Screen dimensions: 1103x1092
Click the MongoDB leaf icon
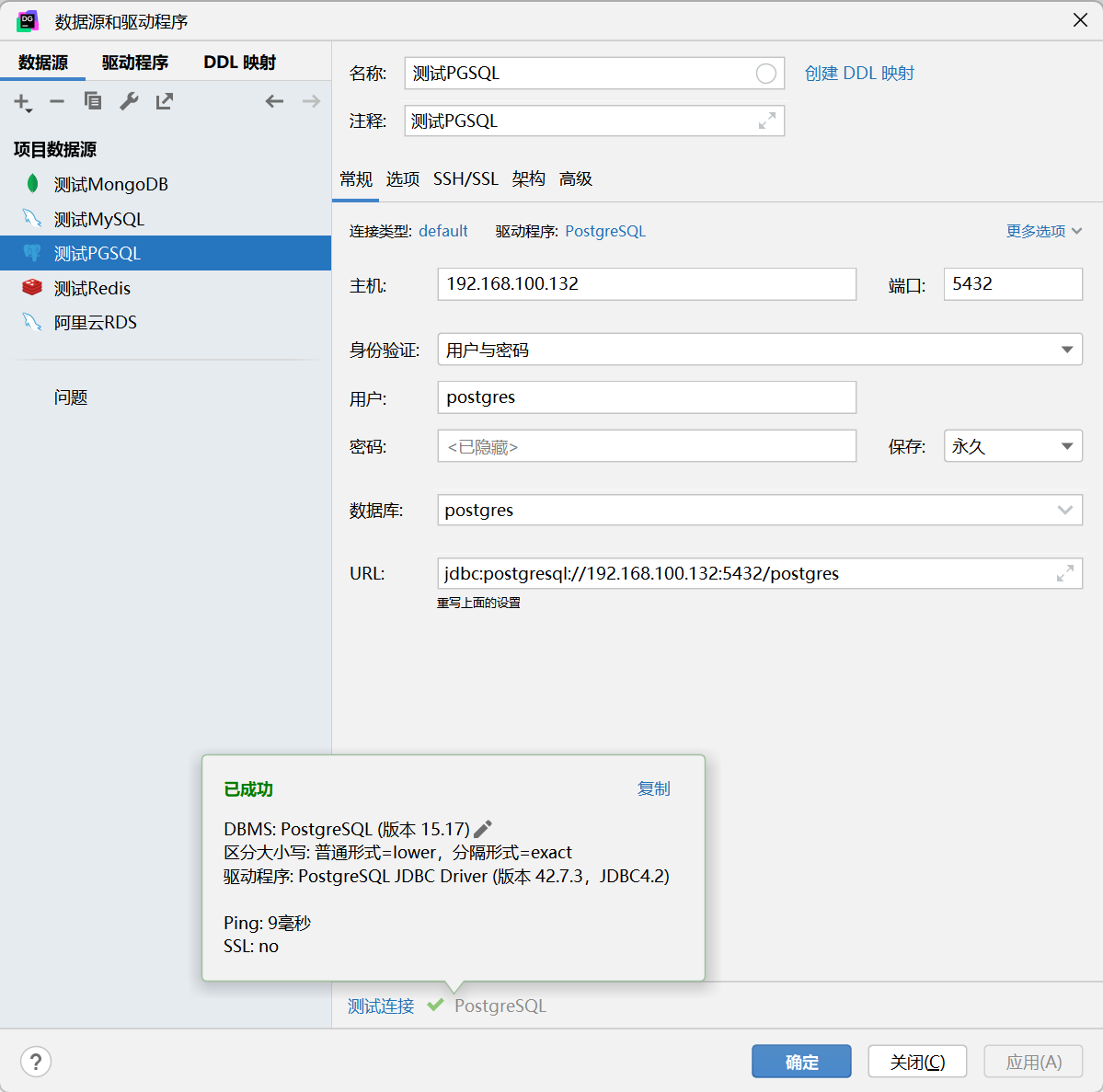click(x=32, y=184)
